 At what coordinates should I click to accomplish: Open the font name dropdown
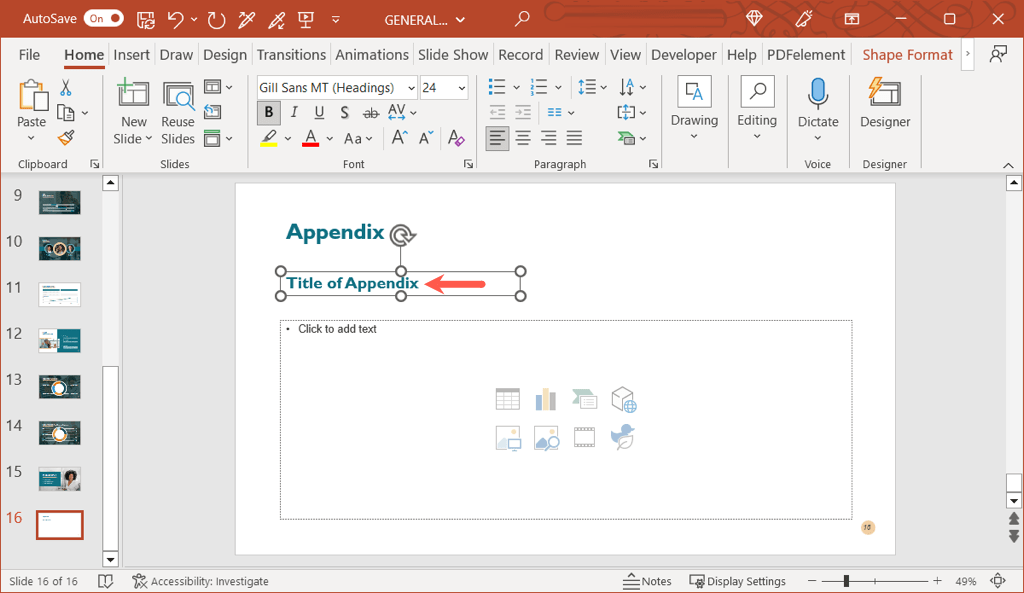coord(411,88)
